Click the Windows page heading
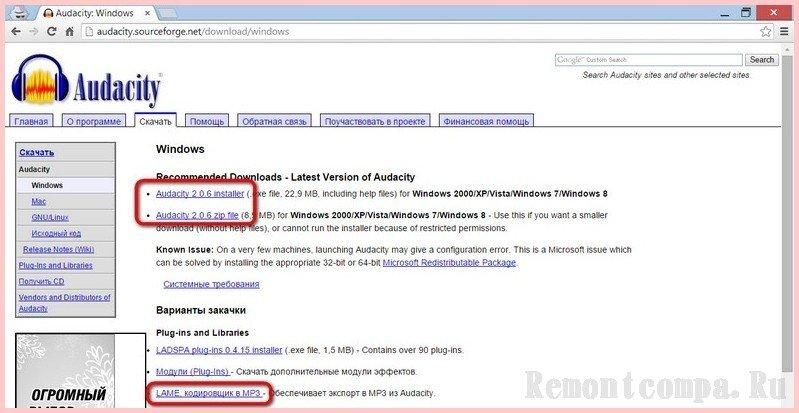 click(180, 149)
